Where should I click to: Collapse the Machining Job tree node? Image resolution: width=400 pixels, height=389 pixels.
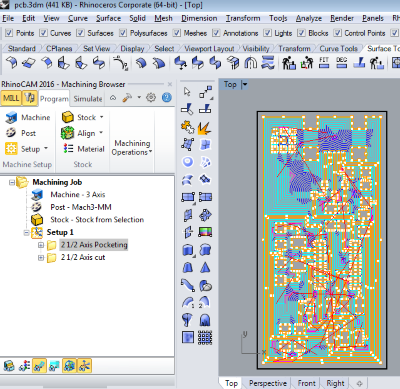[x=12, y=182]
